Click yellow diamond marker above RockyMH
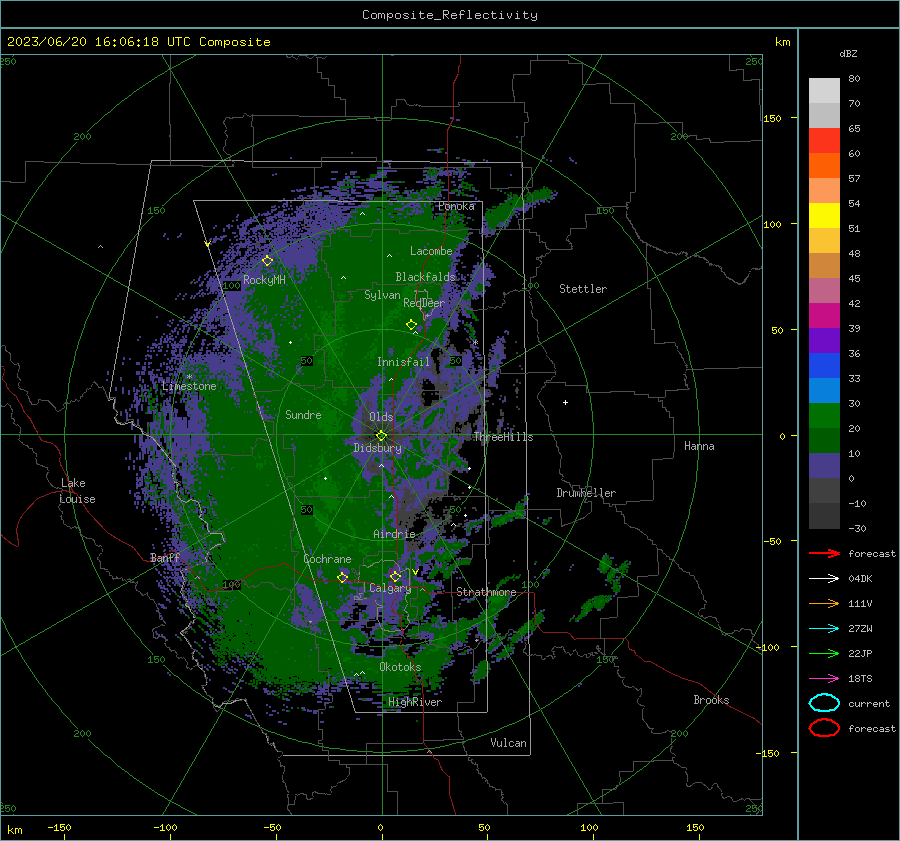Viewport: 900px width, 841px height. click(267, 261)
